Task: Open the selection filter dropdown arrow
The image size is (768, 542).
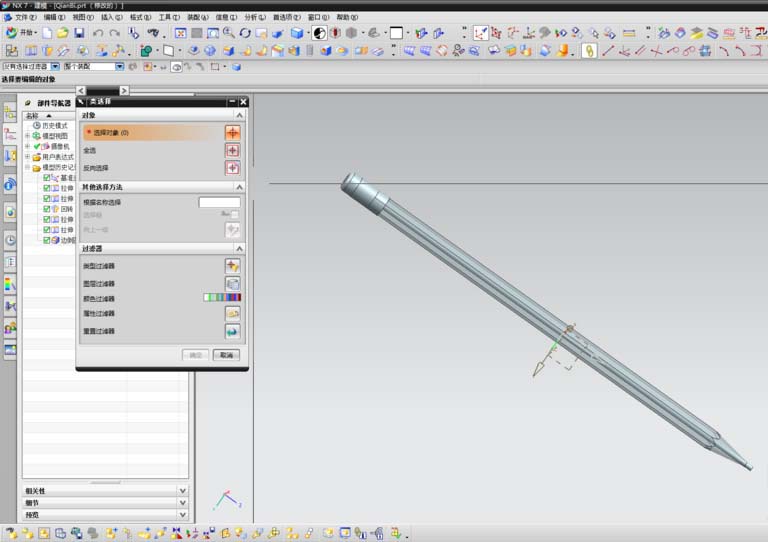Action: pyautogui.click(x=55, y=66)
